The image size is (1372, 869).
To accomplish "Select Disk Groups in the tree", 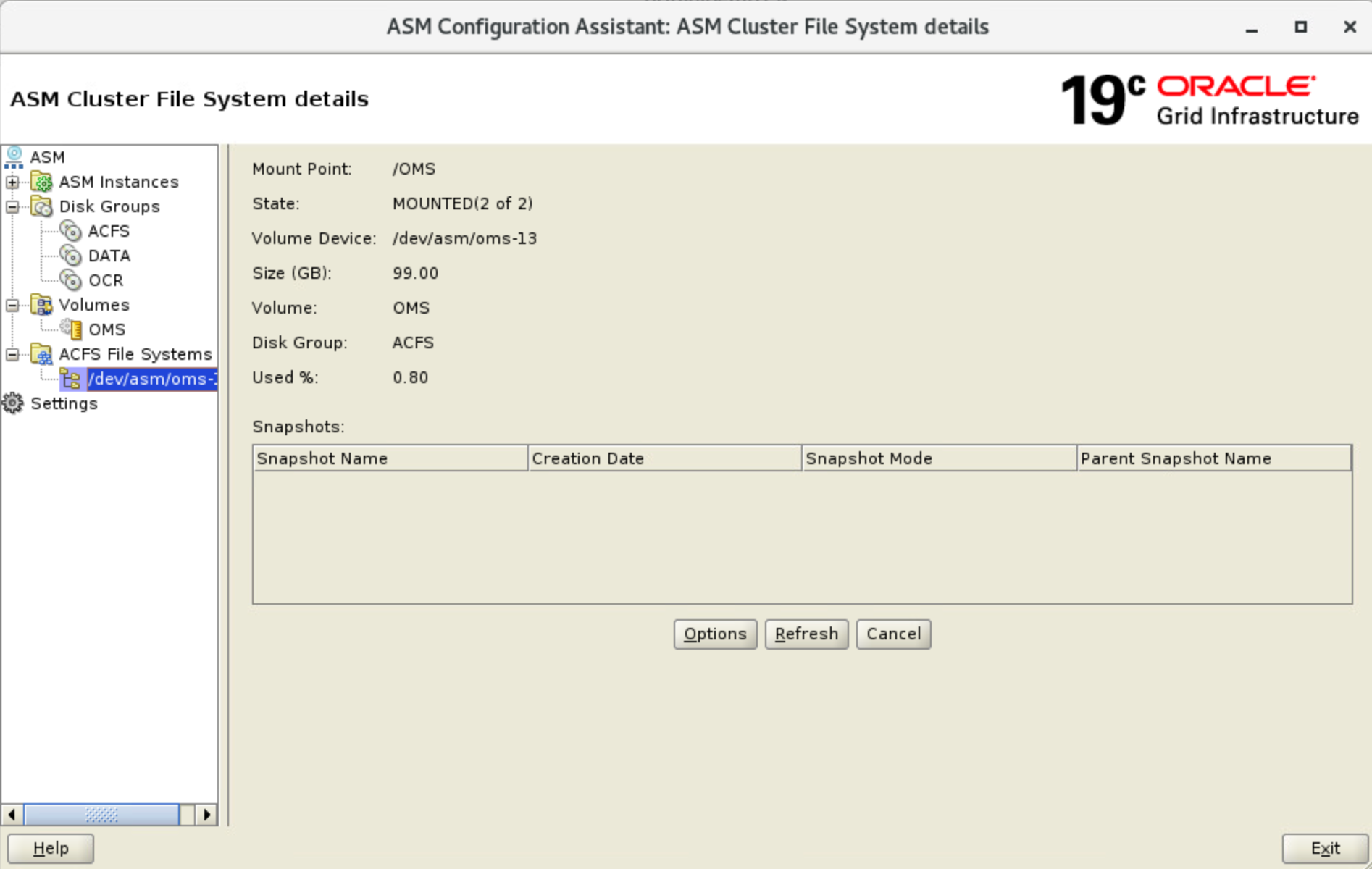I will click(109, 206).
